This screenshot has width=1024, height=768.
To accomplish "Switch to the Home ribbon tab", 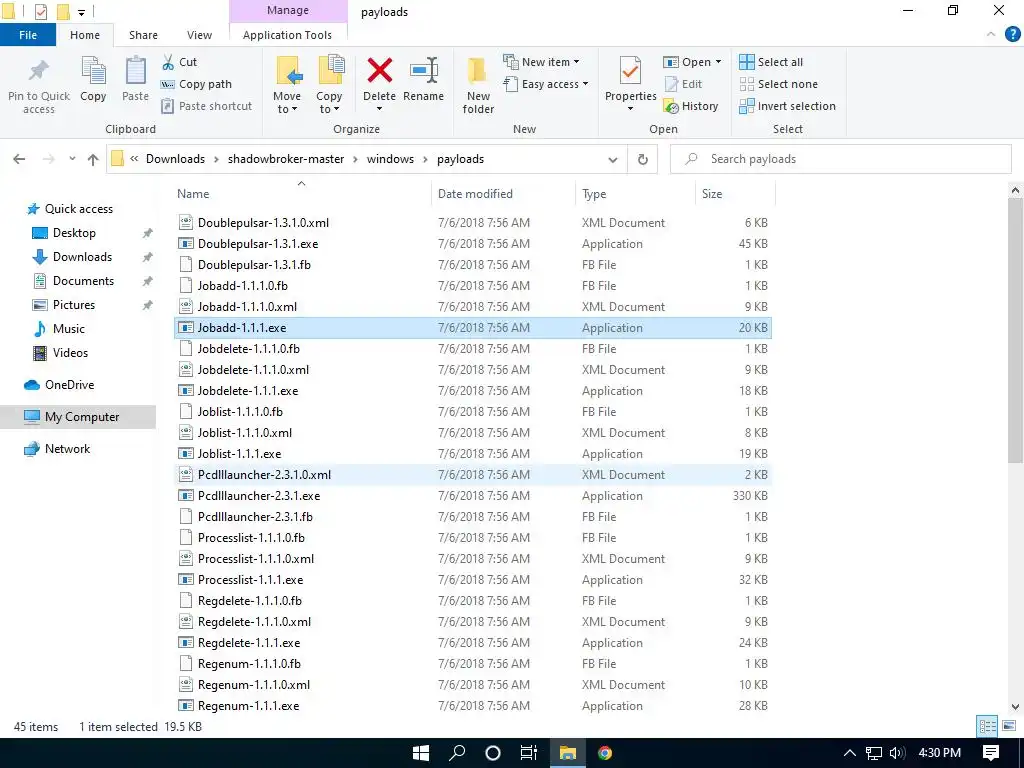I will (x=85, y=35).
